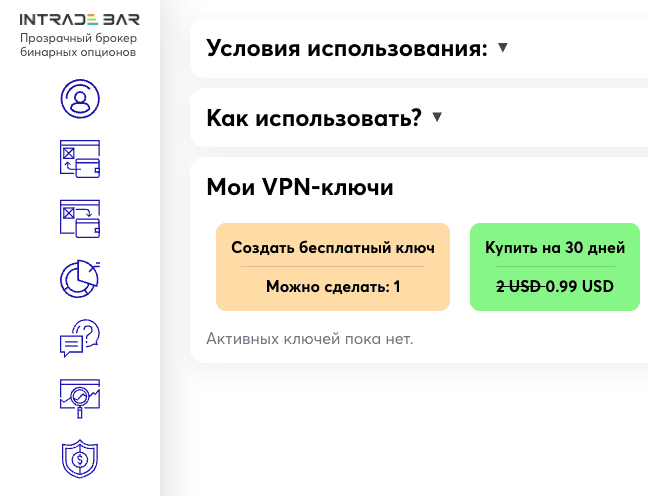Image resolution: width=648 pixels, height=496 pixels.
Task: Open the wallet withdrawal icon
Action: click(80, 218)
